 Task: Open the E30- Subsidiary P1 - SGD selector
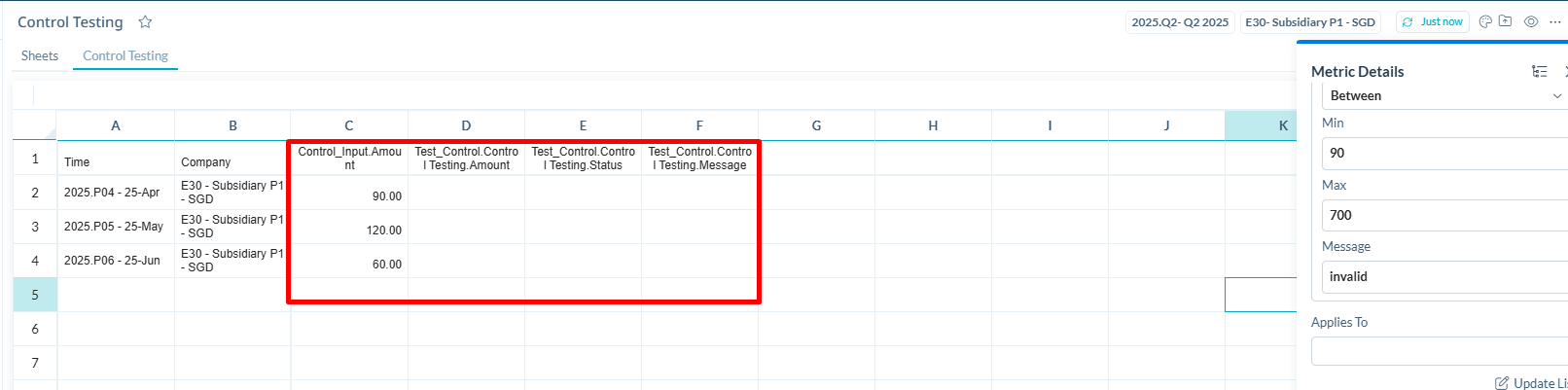[x=1310, y=21]
